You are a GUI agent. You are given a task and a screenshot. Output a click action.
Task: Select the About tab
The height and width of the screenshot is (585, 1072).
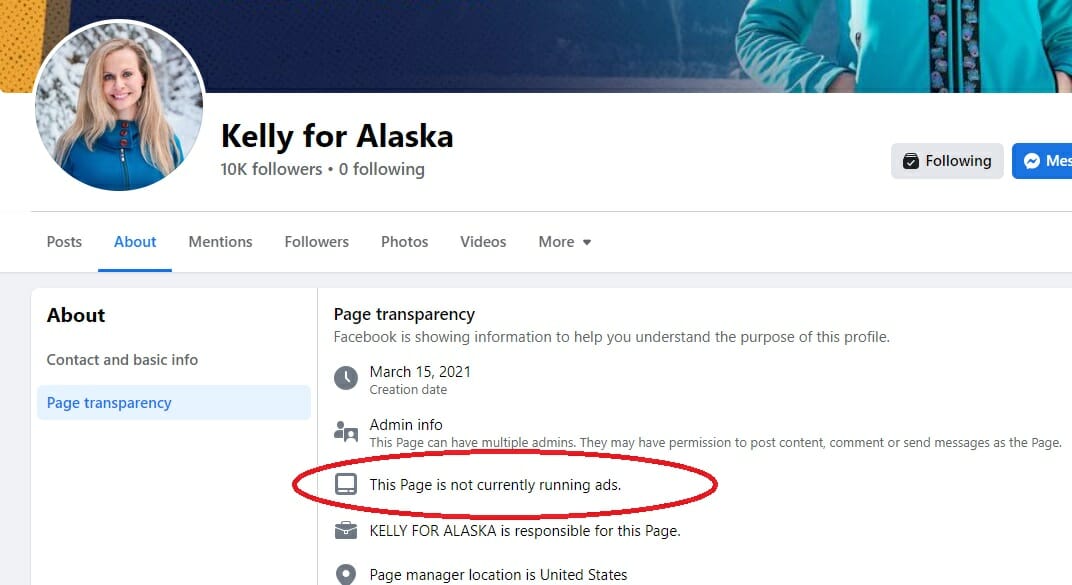tap(135, 242)
